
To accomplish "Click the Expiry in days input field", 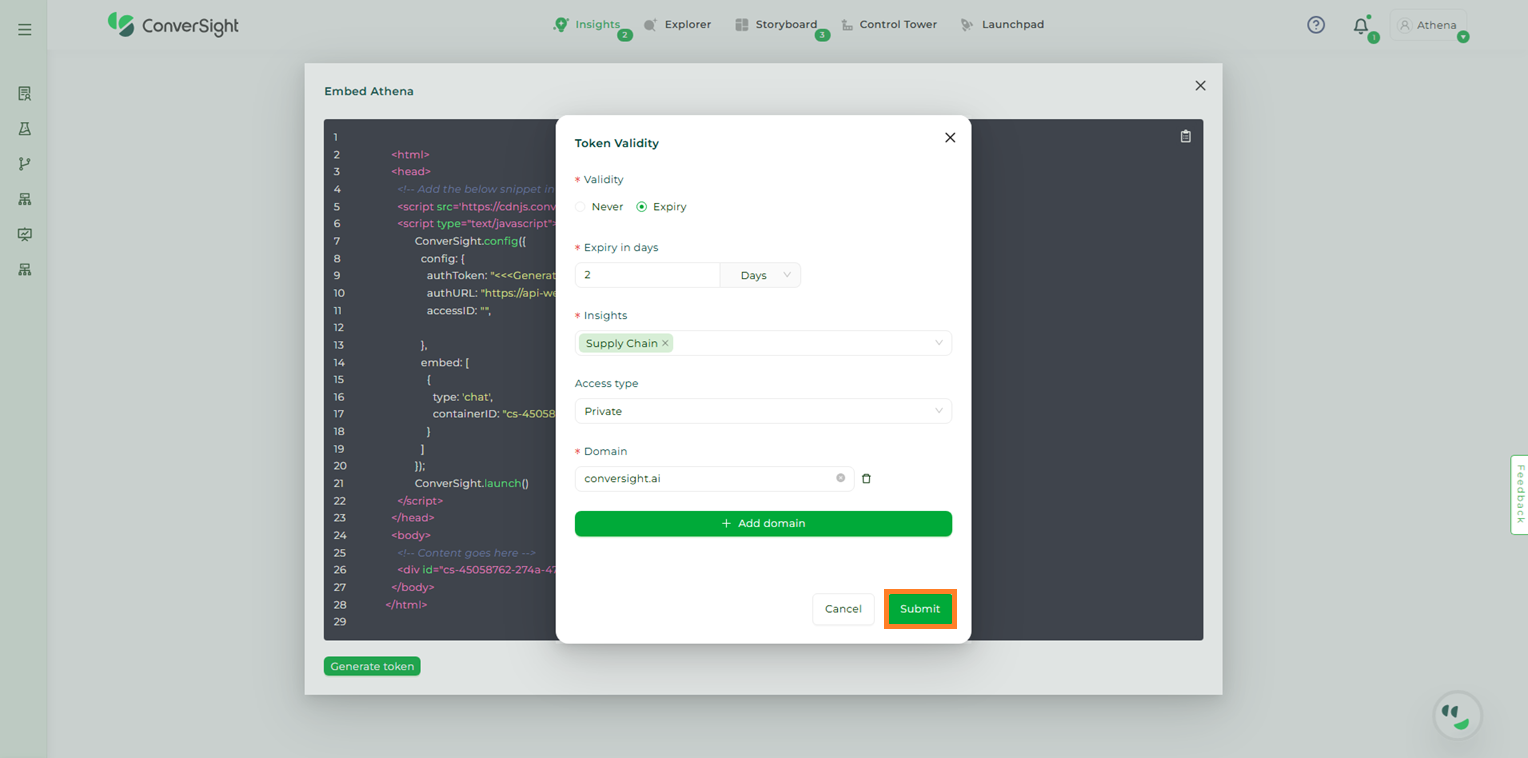I will [647, 275].
